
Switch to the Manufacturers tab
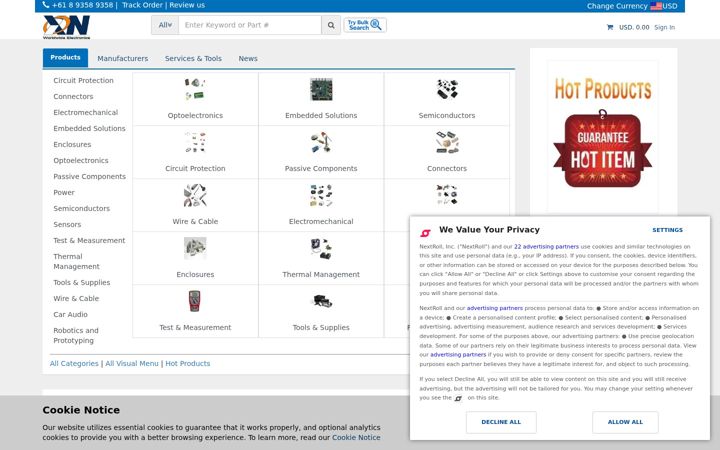point(123,58)
